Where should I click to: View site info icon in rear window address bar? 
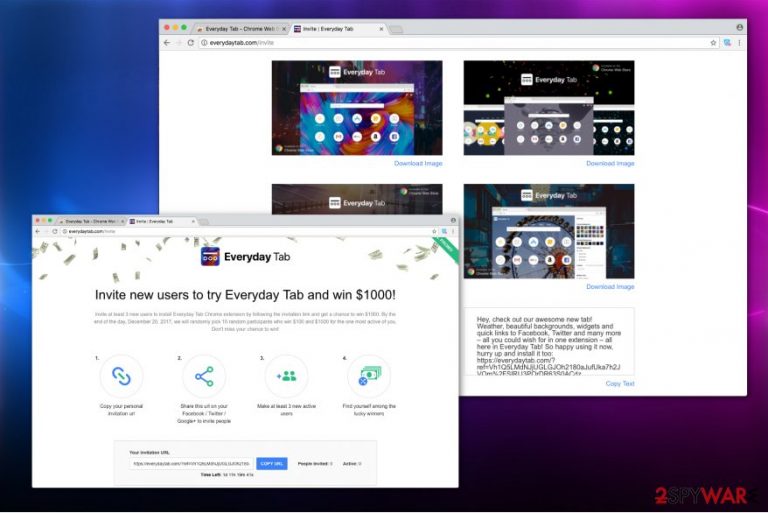pyautogui.click(x=204, y=43)
